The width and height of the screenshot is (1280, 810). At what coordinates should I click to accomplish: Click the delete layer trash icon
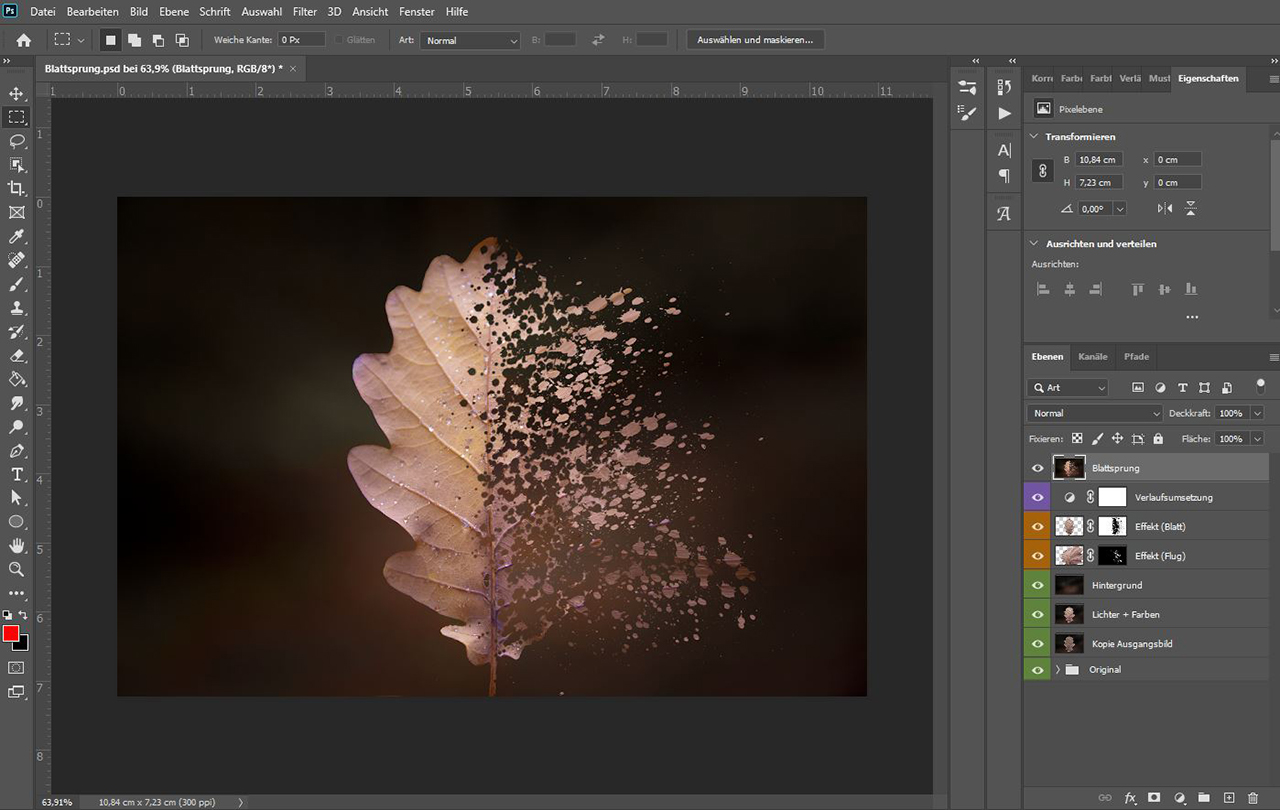pyautogui.click(x=1253, y=797)
